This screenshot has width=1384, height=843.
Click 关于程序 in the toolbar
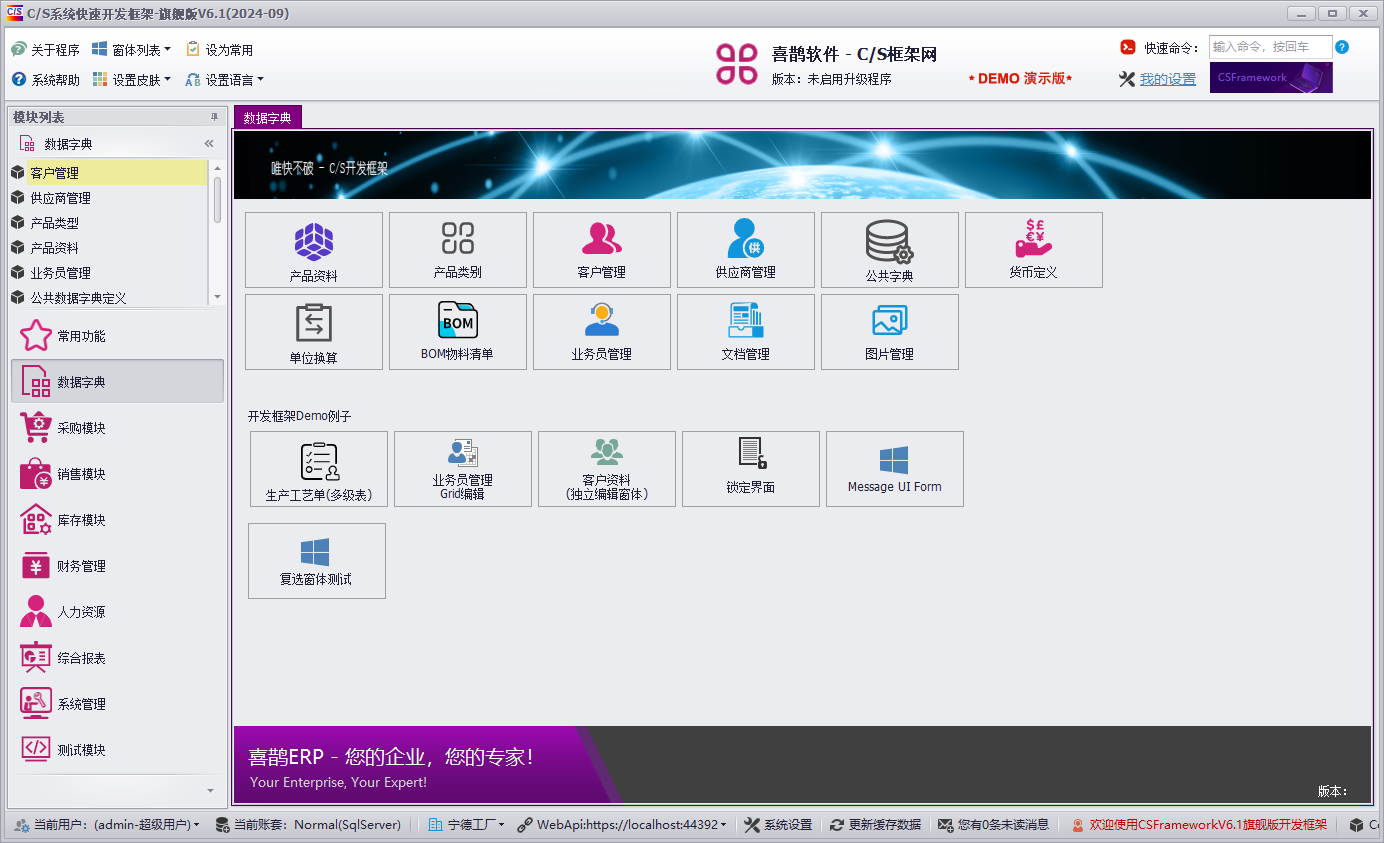pyautogui.click(x=45, y=50)
